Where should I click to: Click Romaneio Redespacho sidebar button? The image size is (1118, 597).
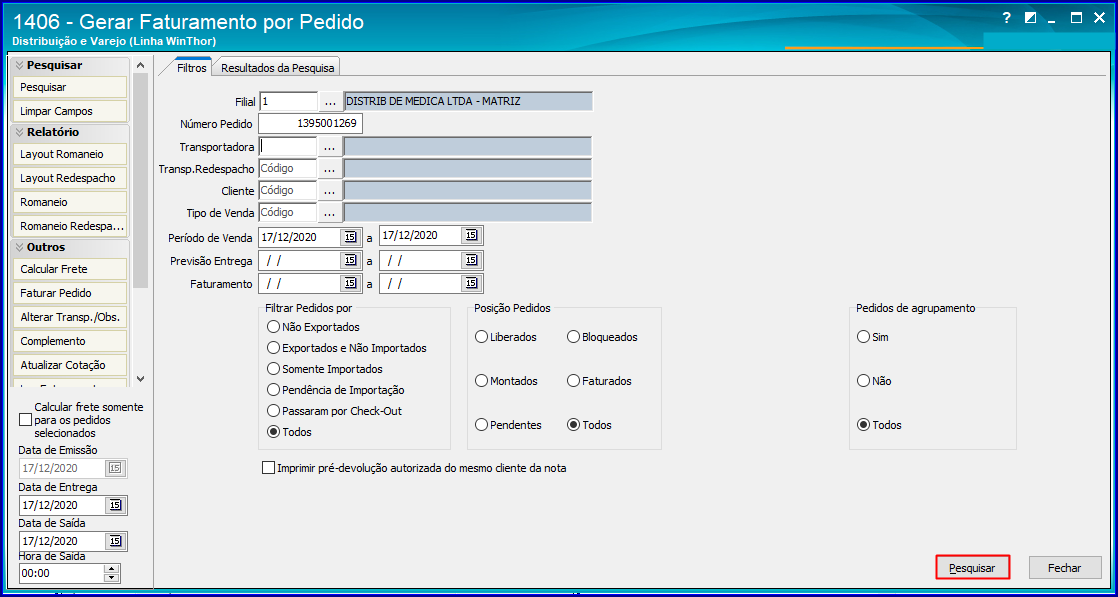point(70,227)
